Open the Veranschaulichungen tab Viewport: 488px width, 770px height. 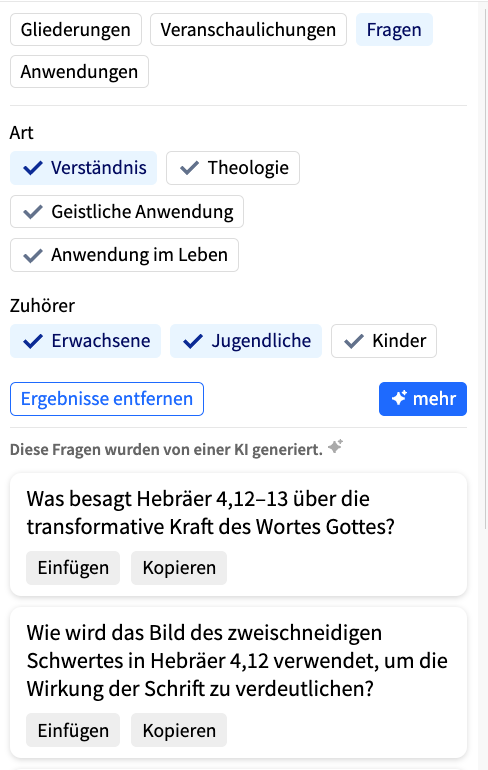pos(248,29)
